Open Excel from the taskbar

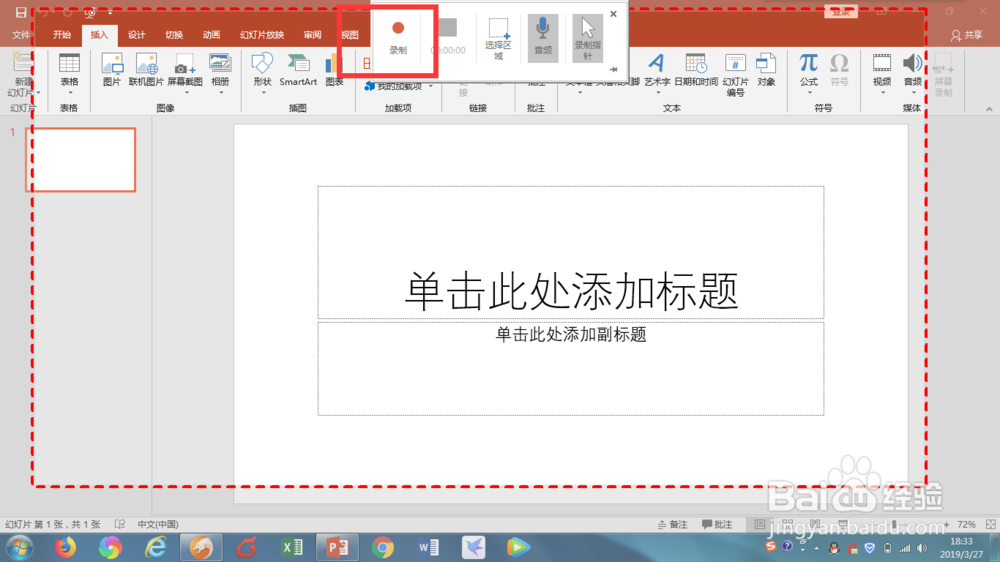tap(292, 547)
